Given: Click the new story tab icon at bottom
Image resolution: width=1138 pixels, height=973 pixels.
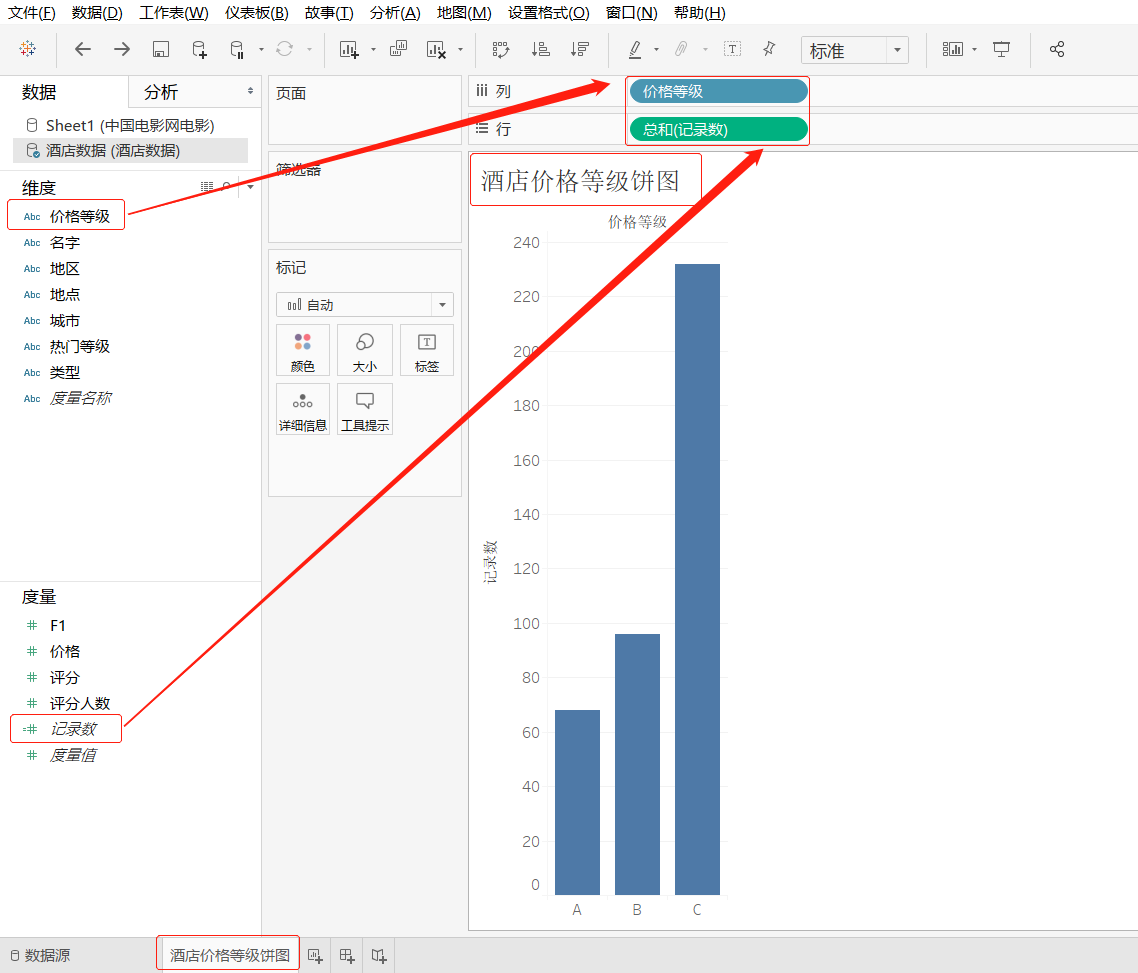Looking at the screenshot, I should pyautogui.click(x=379, y=956).
